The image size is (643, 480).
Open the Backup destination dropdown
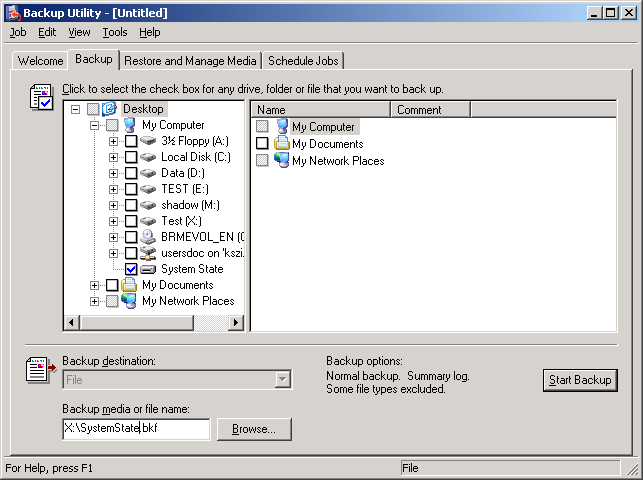(283, 380)
